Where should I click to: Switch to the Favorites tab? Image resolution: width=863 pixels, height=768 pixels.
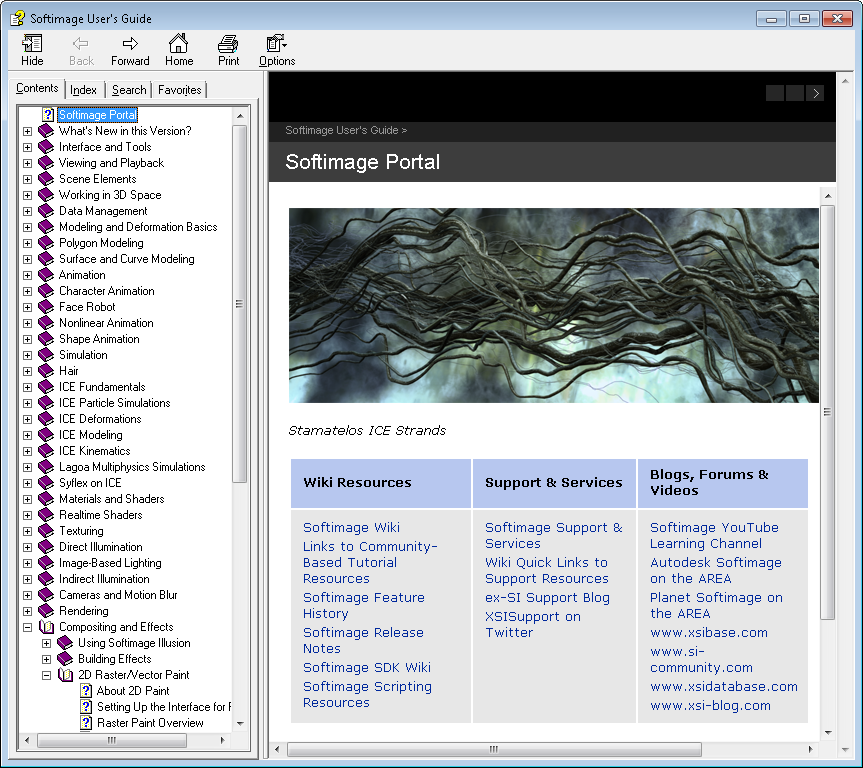tap(180, 90)
